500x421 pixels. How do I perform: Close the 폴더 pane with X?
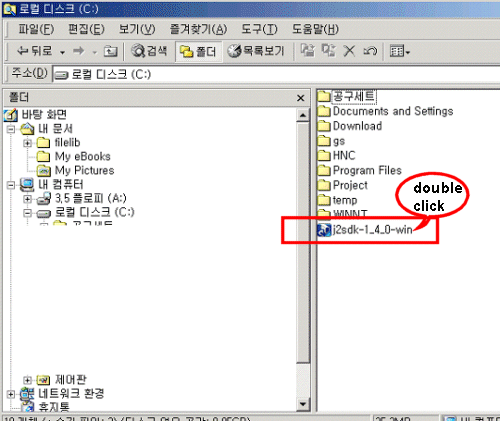[x=300, y=98]
